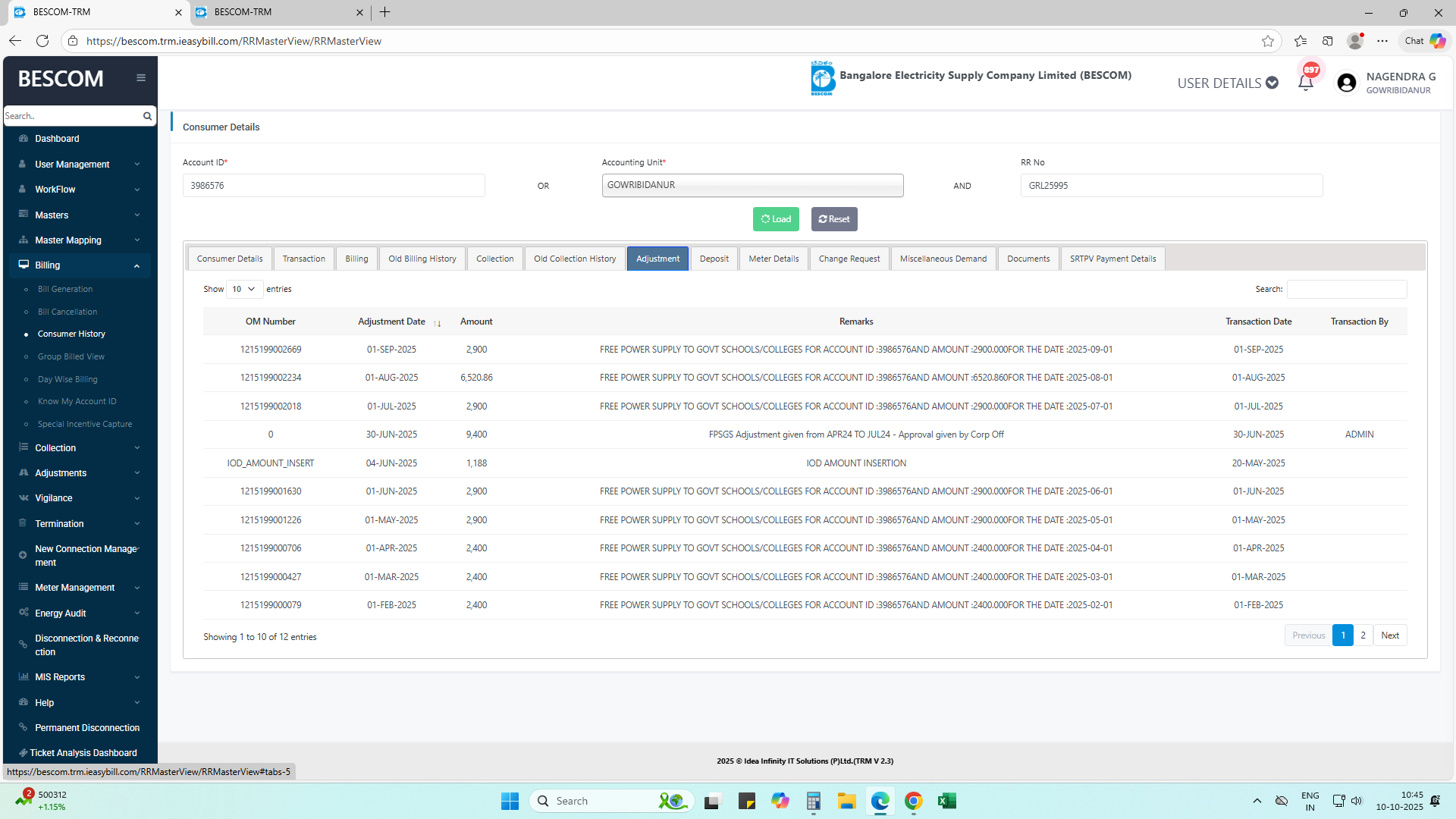
Task: Click the notification bell icon
Action: [1305, 83]
